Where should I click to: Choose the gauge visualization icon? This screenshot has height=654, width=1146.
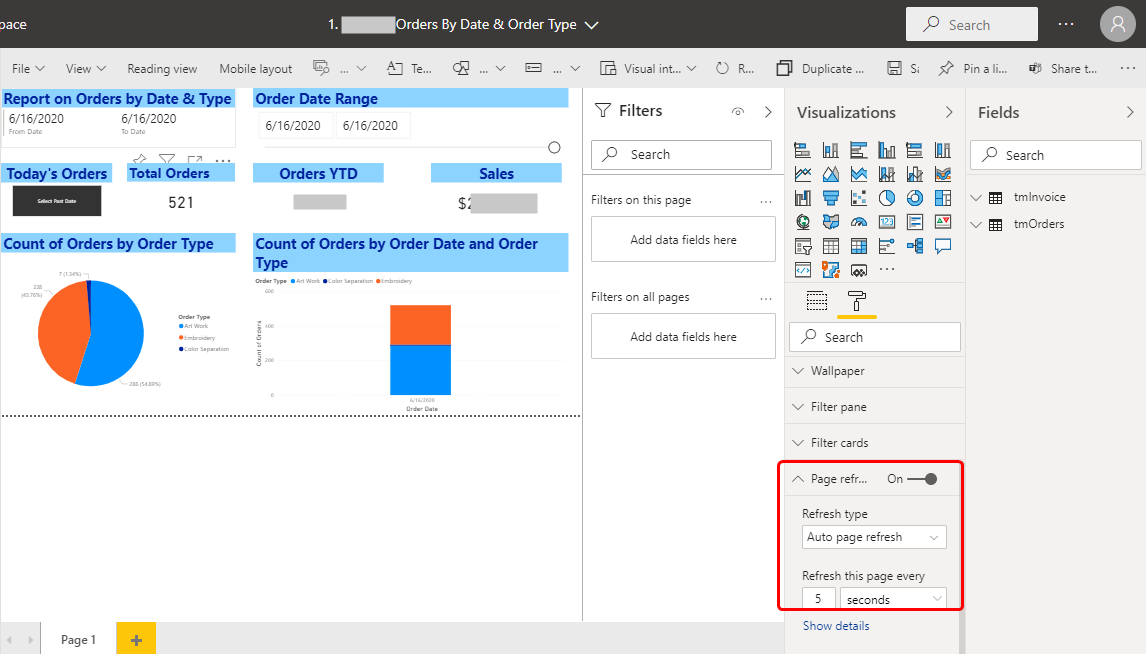point(859,222)
